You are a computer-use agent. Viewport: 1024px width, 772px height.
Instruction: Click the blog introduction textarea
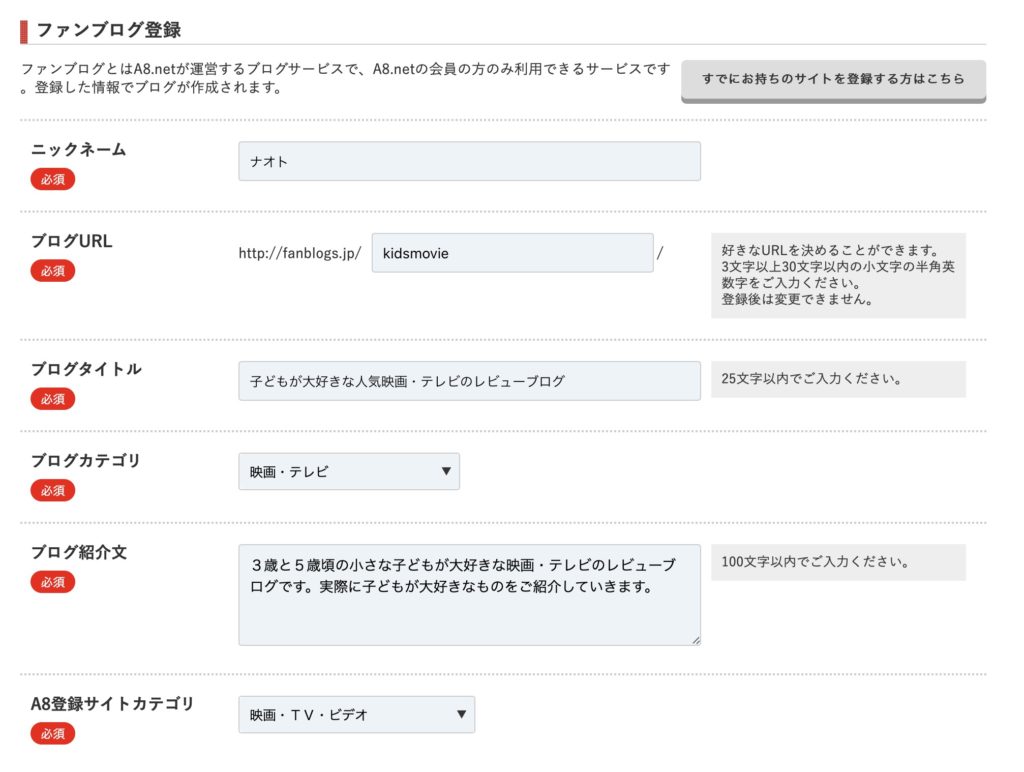click(469, 595)
